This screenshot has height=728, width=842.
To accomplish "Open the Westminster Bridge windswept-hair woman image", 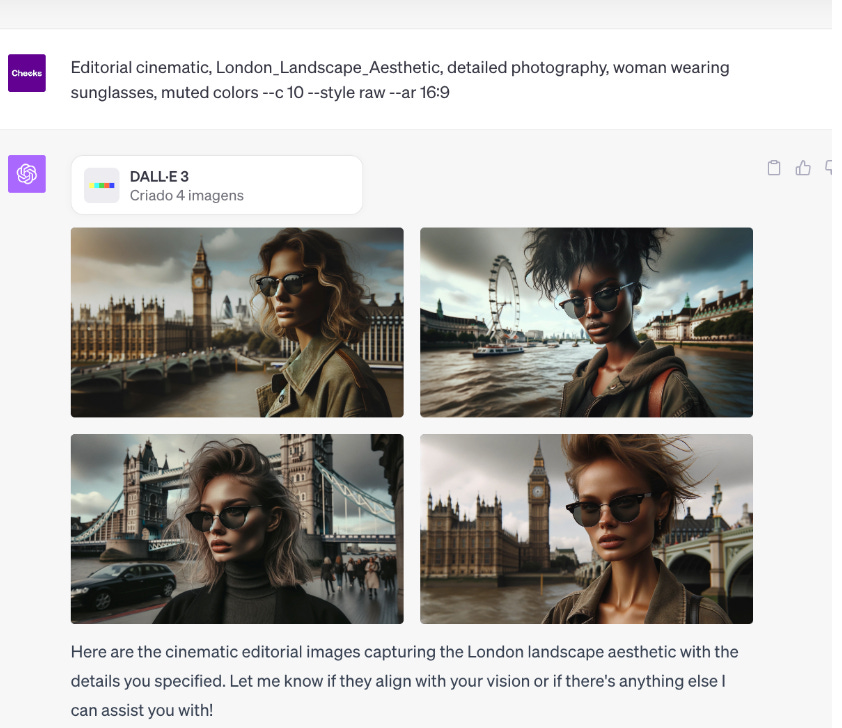I will coord(586,529).
